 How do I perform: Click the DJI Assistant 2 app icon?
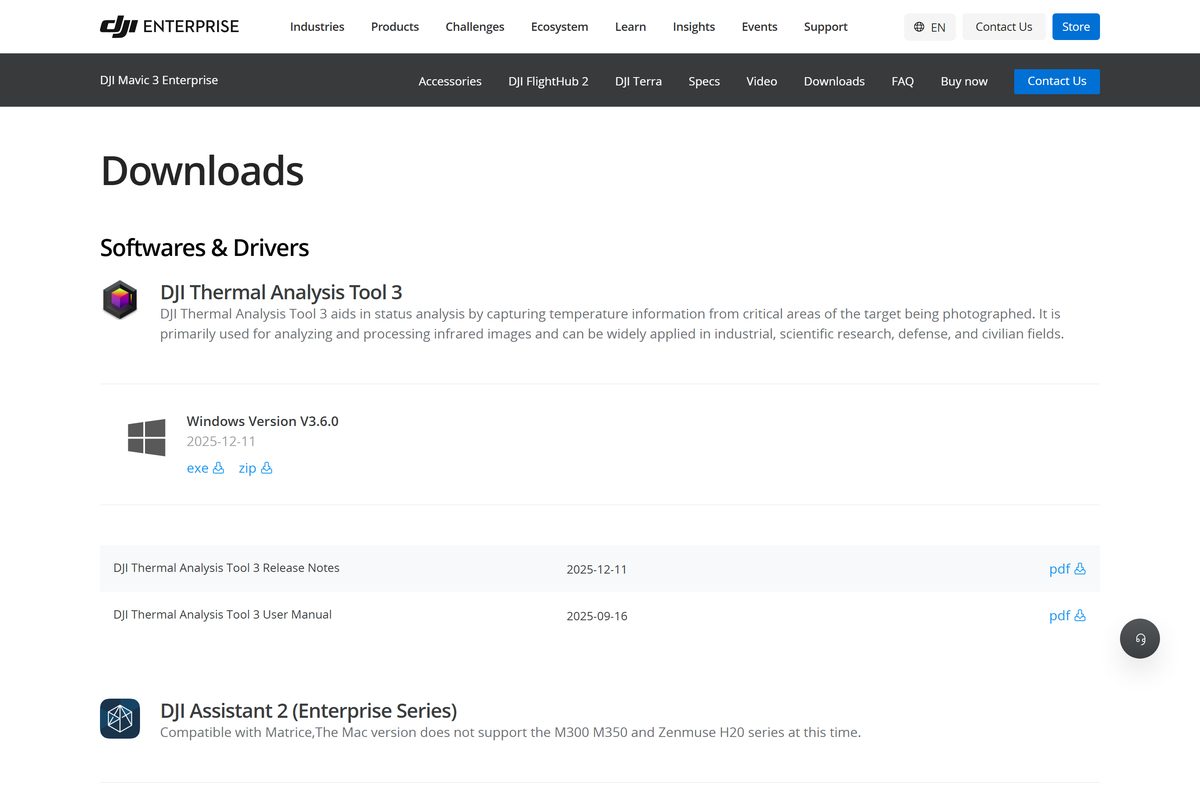pos(120,718)
